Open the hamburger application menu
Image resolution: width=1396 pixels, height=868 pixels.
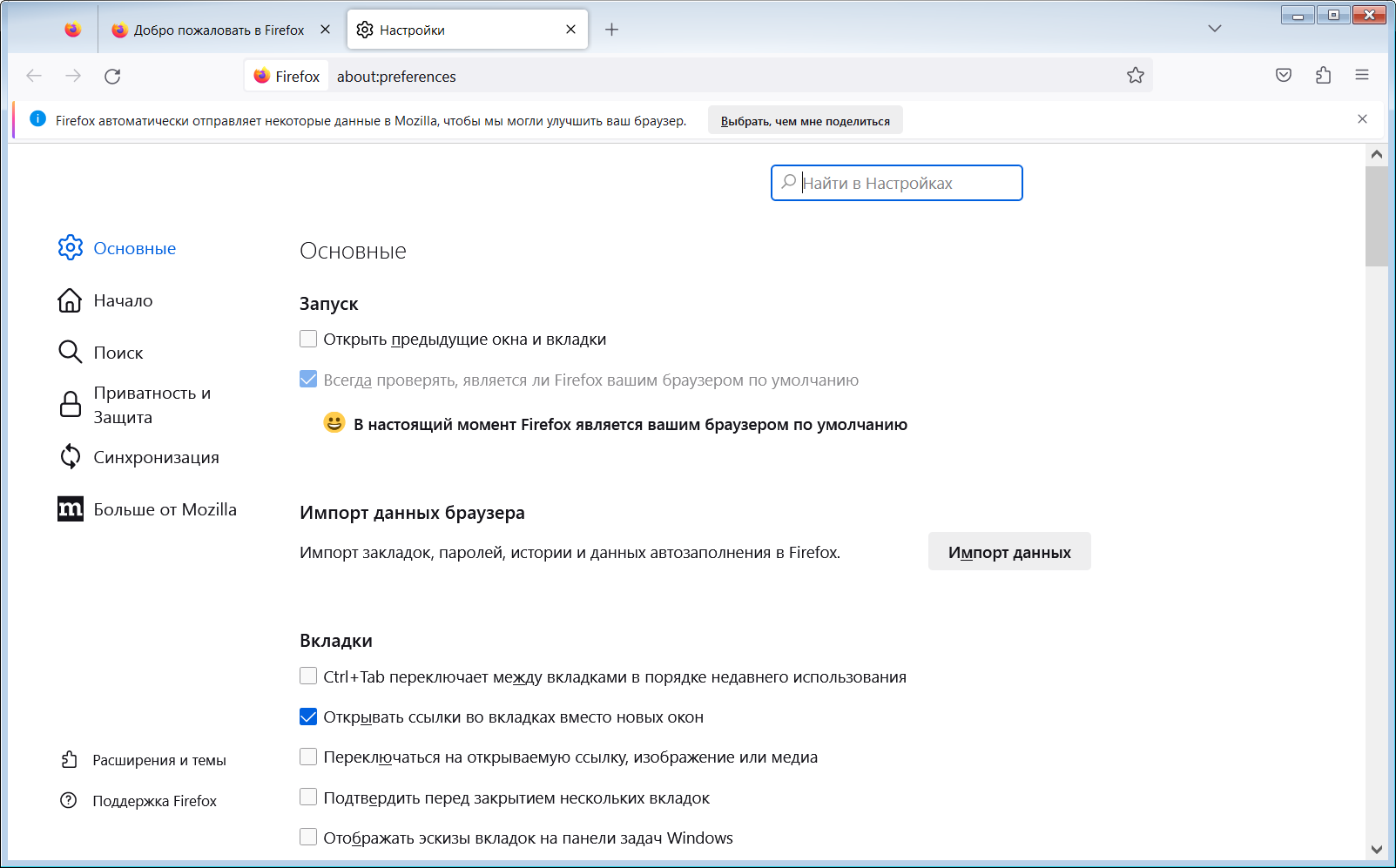click(1362, 76)
